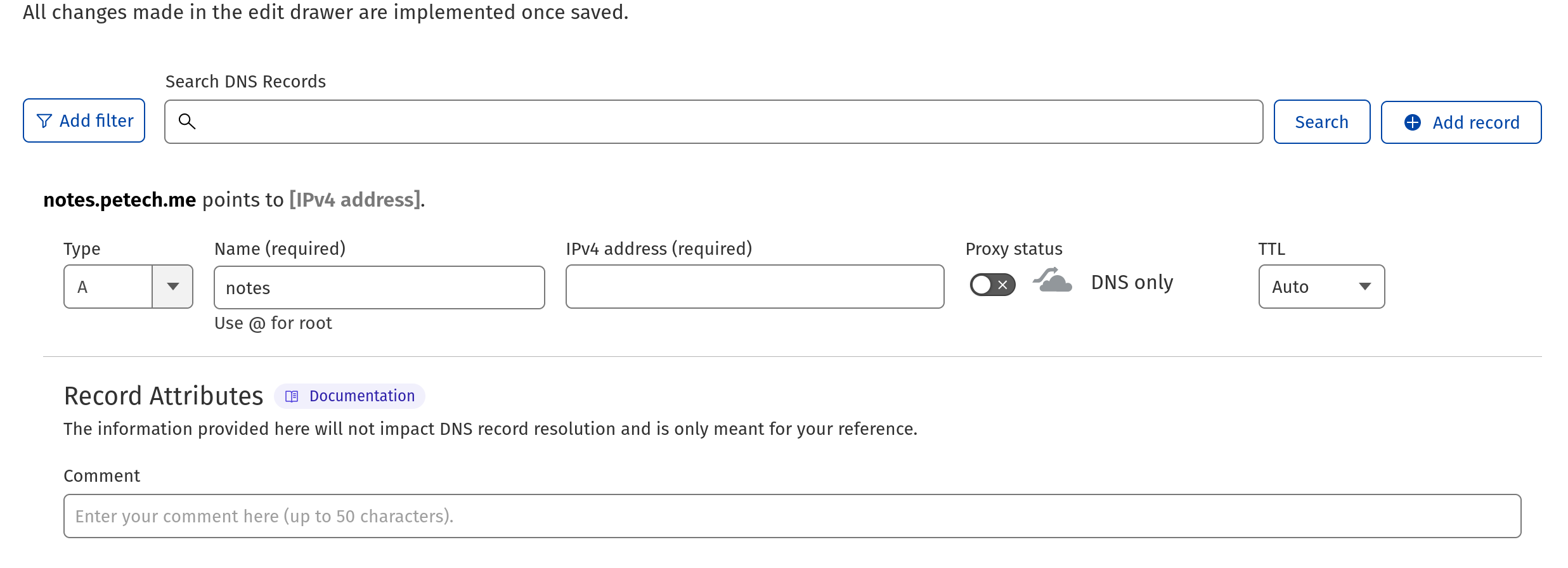Click the Add filter button text
This screenshot has width=1568, height=568.
click(96, 121)
